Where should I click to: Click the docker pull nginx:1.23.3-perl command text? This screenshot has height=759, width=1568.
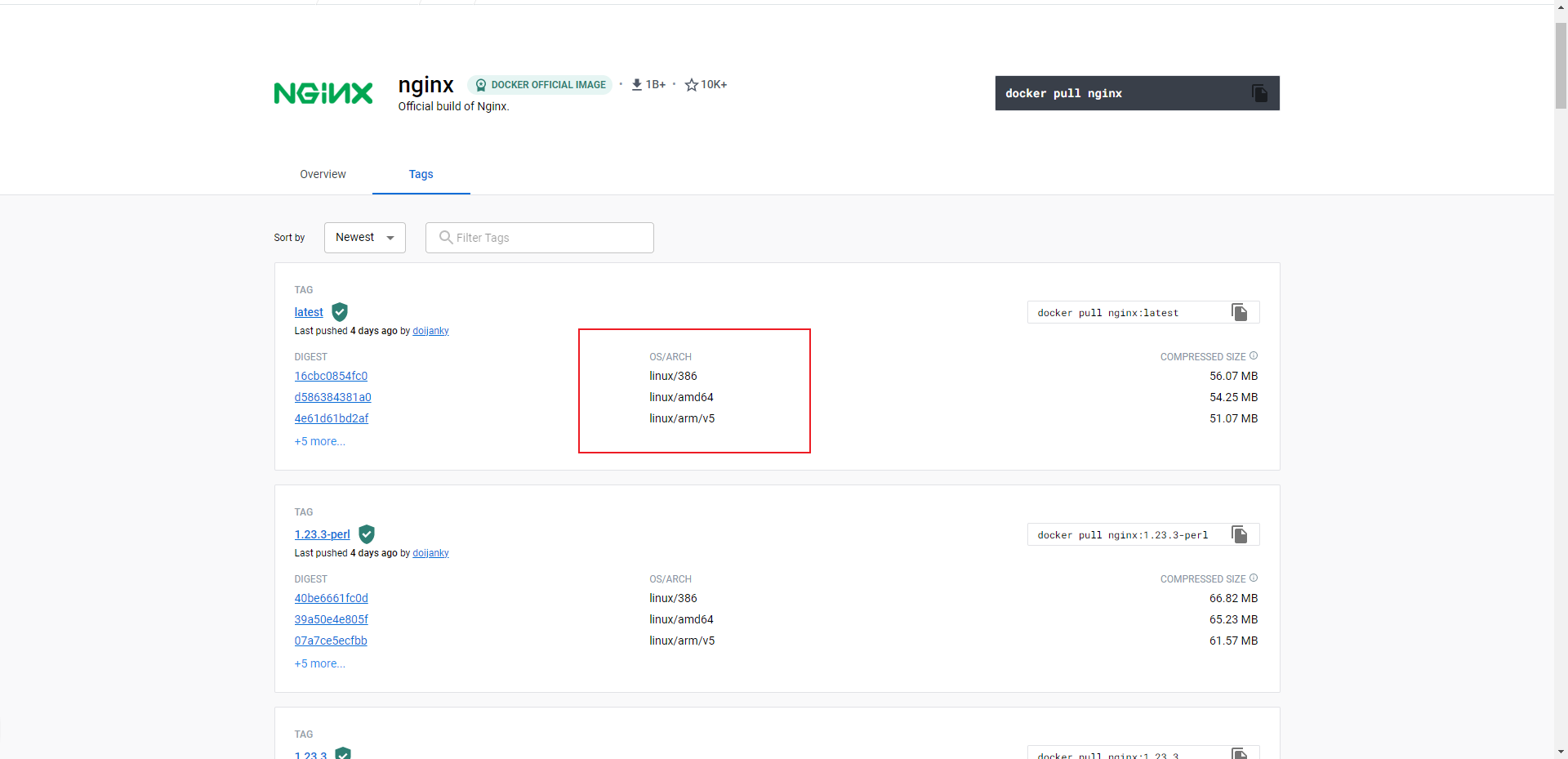point(1123,535)
